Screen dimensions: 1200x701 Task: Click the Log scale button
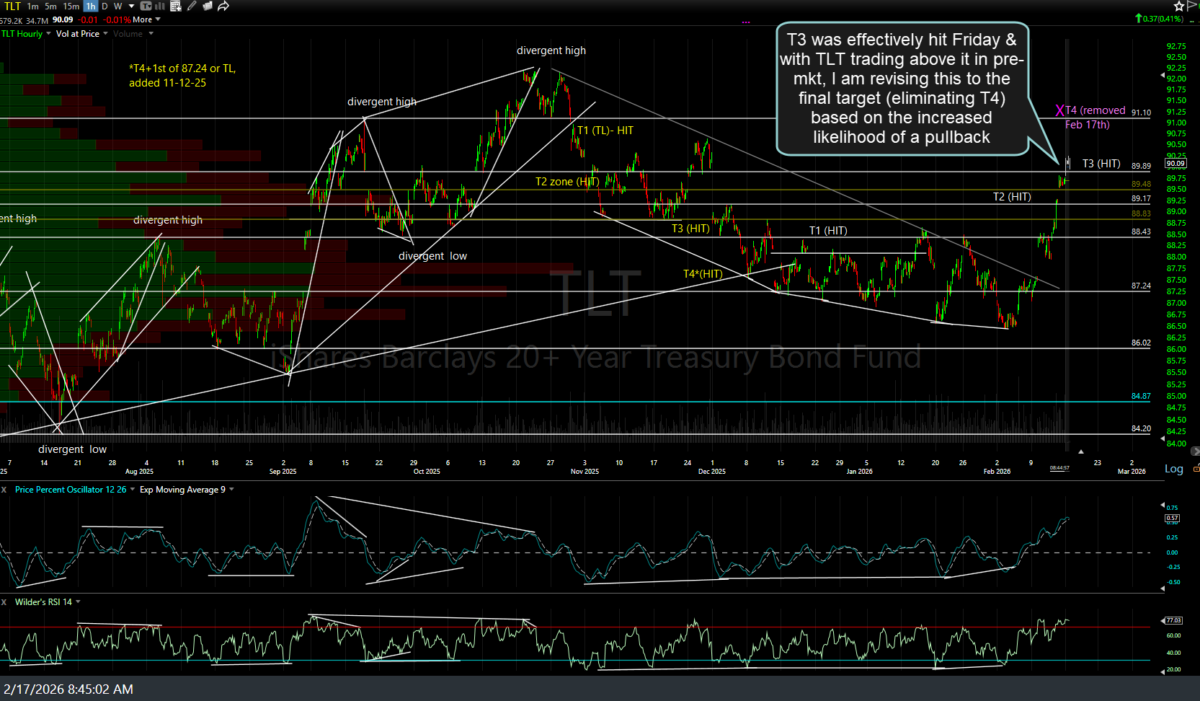pyautogui.click(x=1172, y=468)
